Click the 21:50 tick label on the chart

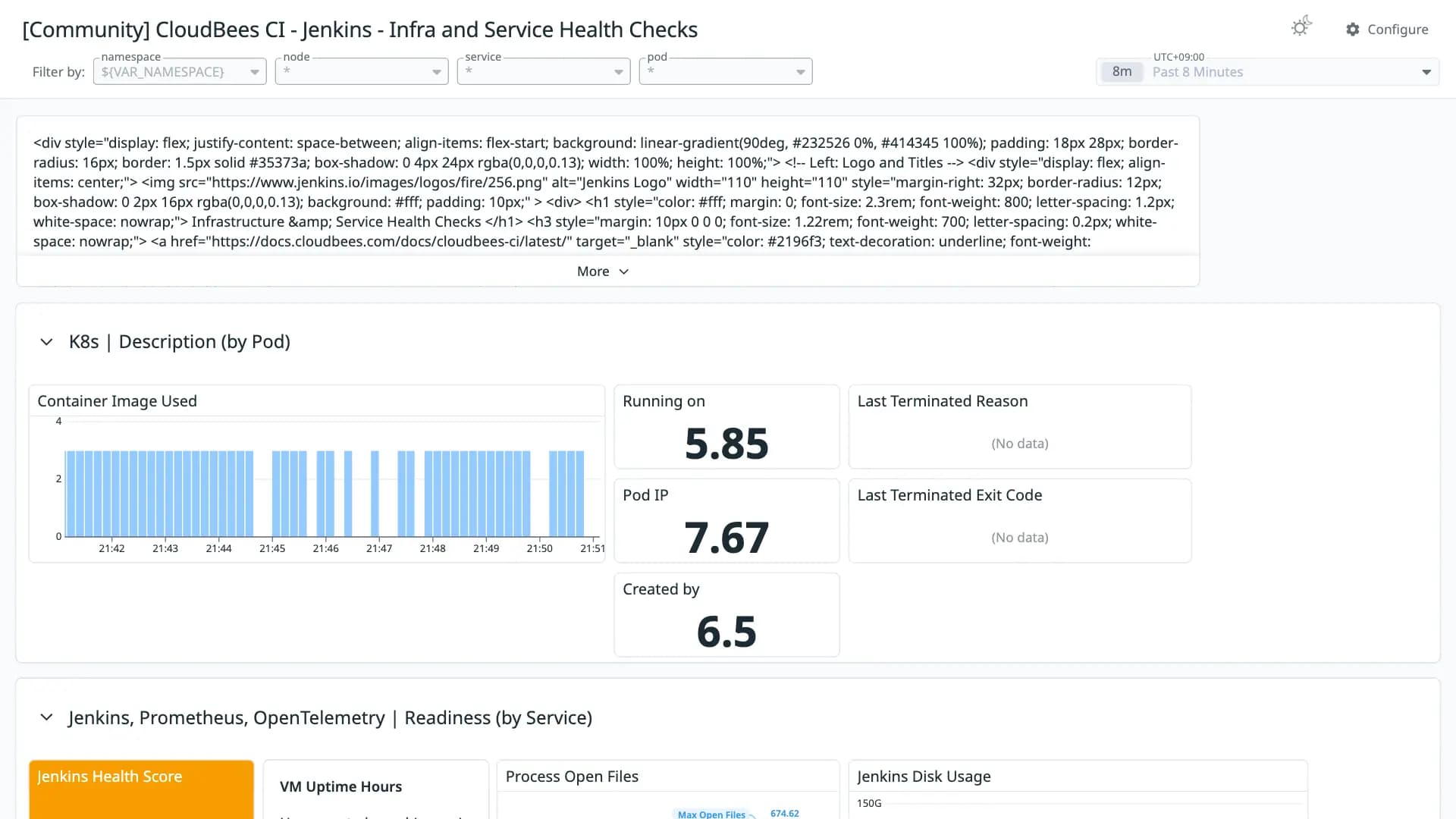(x=539, y=548)
